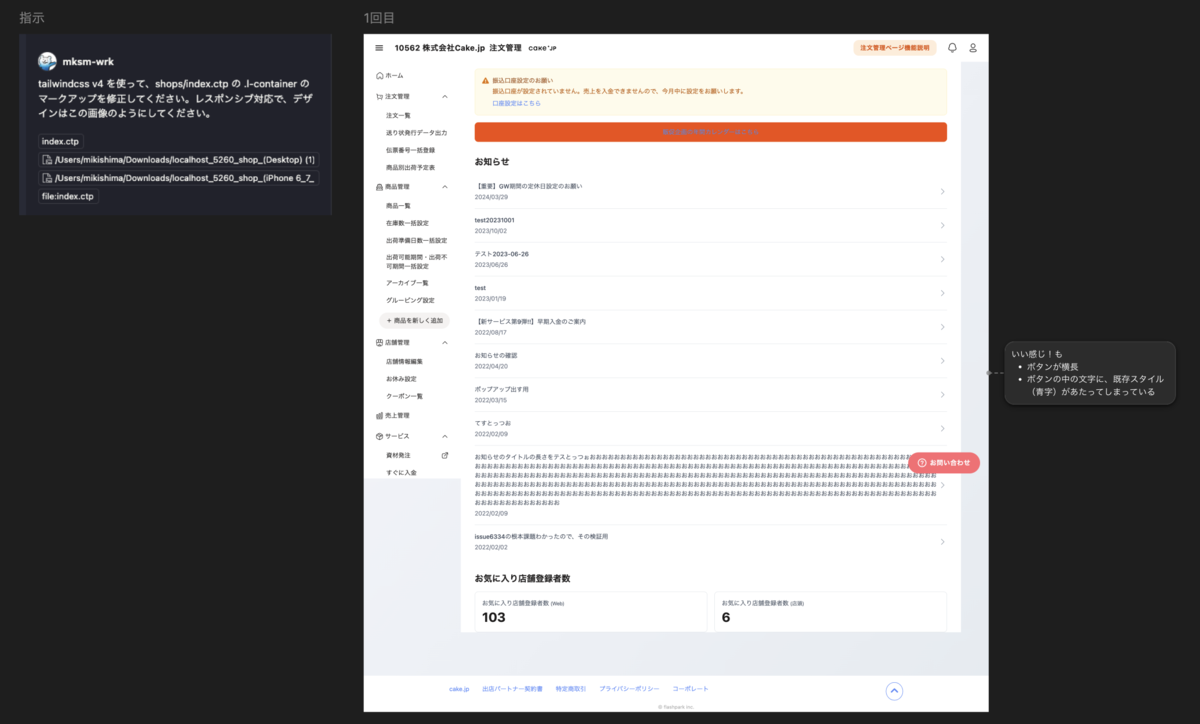
Task: Click the wide orange banner button
Action: pyautogui.click(x=710, y=132)
